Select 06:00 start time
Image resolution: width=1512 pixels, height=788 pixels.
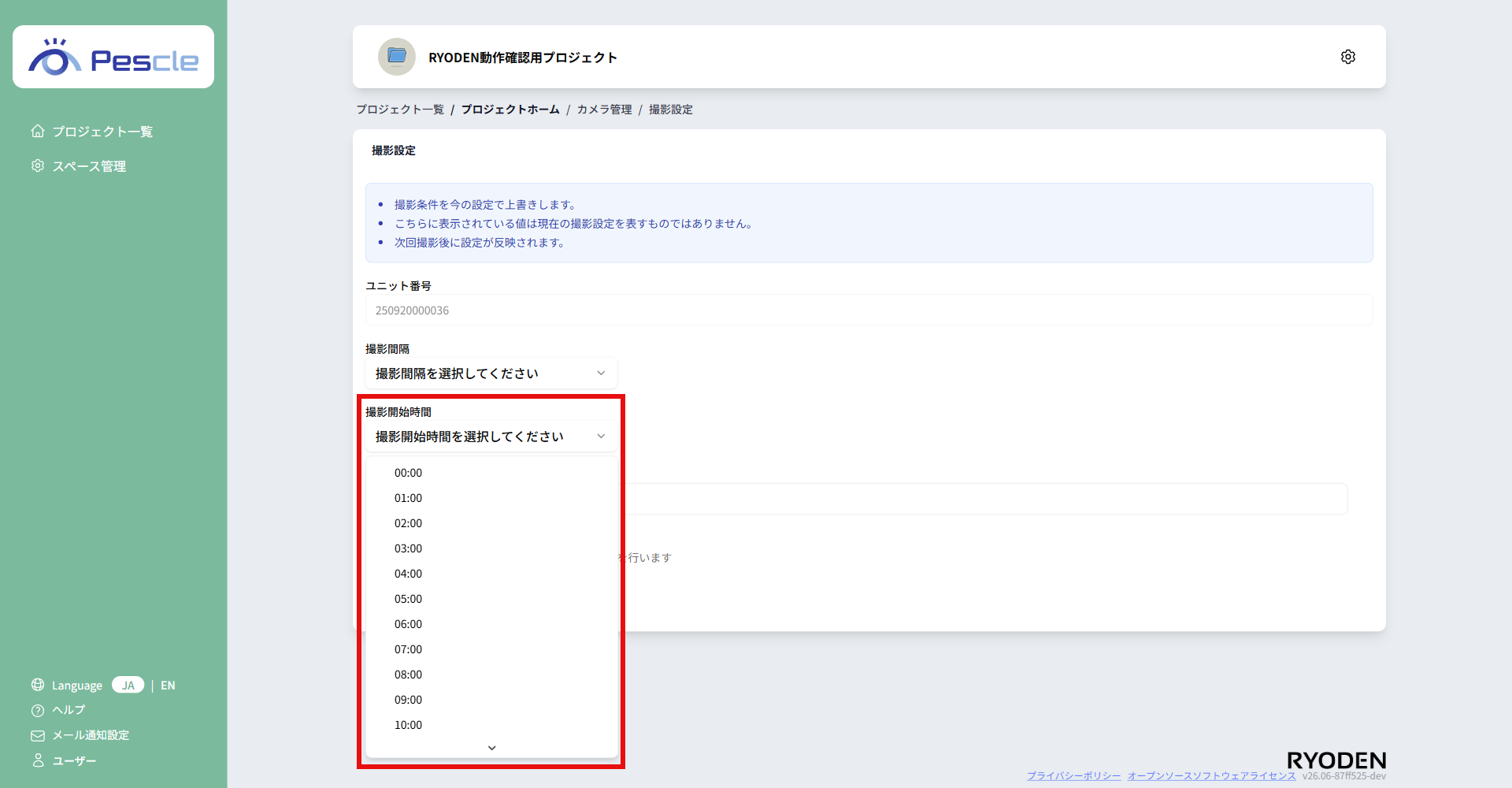(491, 624)
